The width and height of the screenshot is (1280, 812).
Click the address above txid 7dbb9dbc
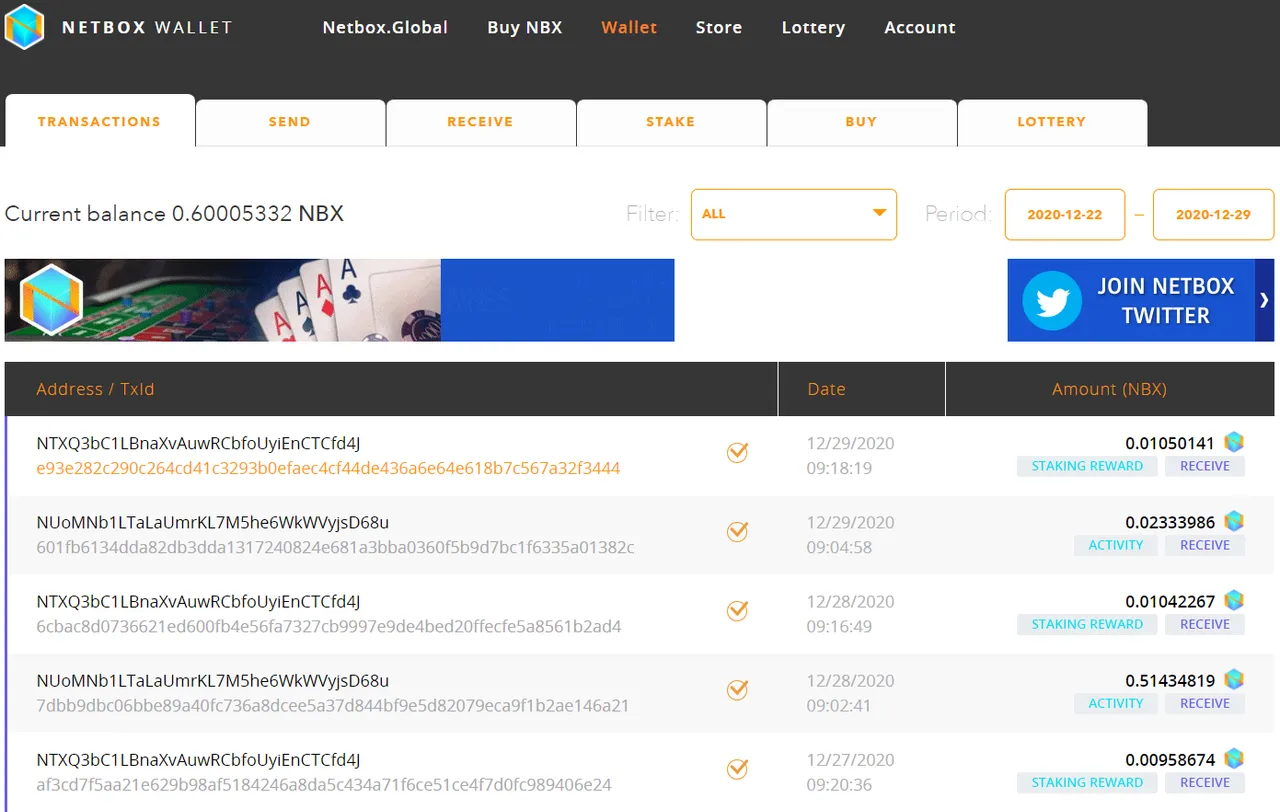(213, 680)
